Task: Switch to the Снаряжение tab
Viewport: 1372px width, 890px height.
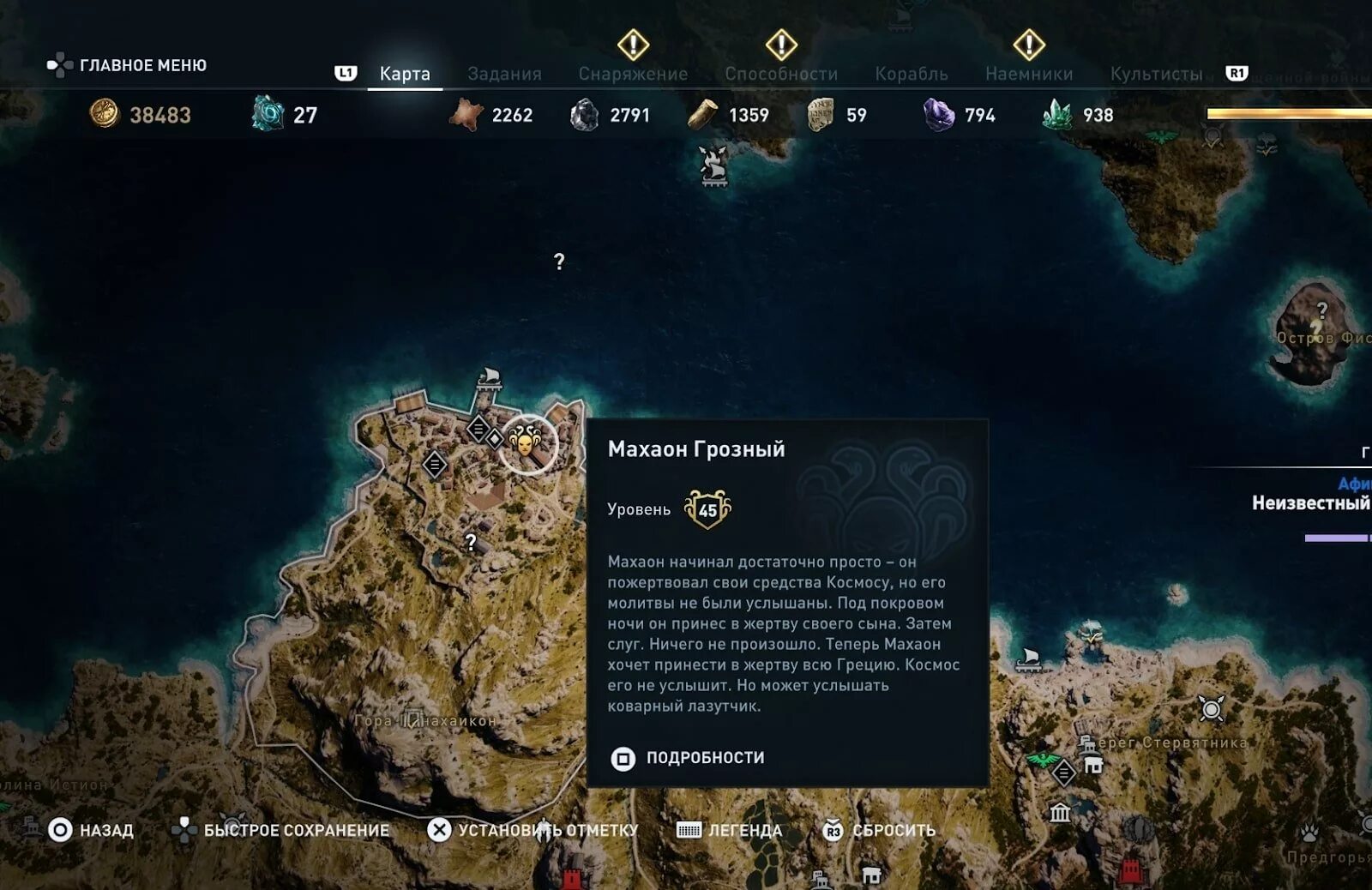Action: (x=633, y=74)
